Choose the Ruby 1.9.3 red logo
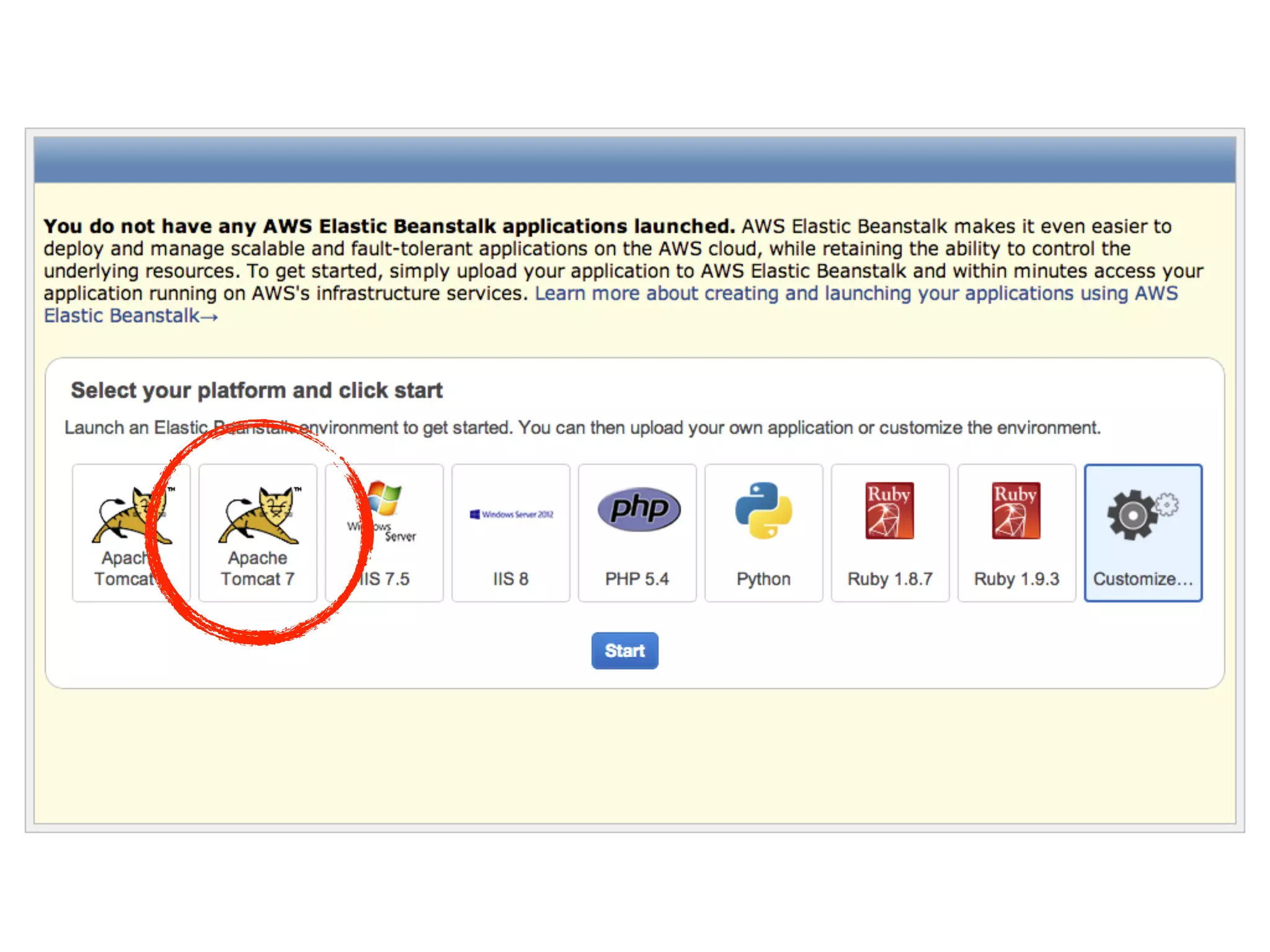Viewport: 1270px width, 952px height. pos(1016,511)
